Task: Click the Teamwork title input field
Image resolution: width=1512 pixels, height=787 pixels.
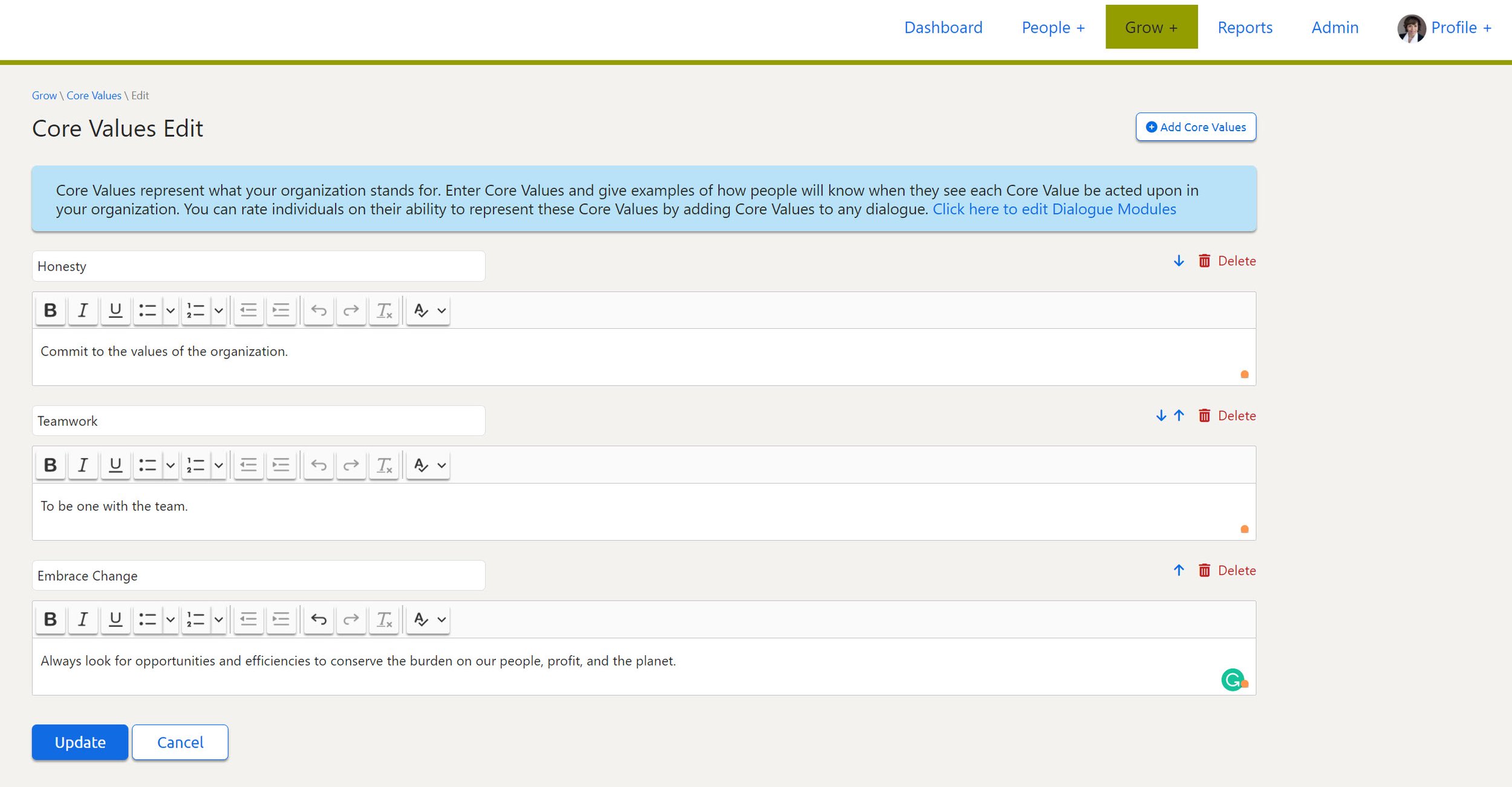Action: point(258,421)
